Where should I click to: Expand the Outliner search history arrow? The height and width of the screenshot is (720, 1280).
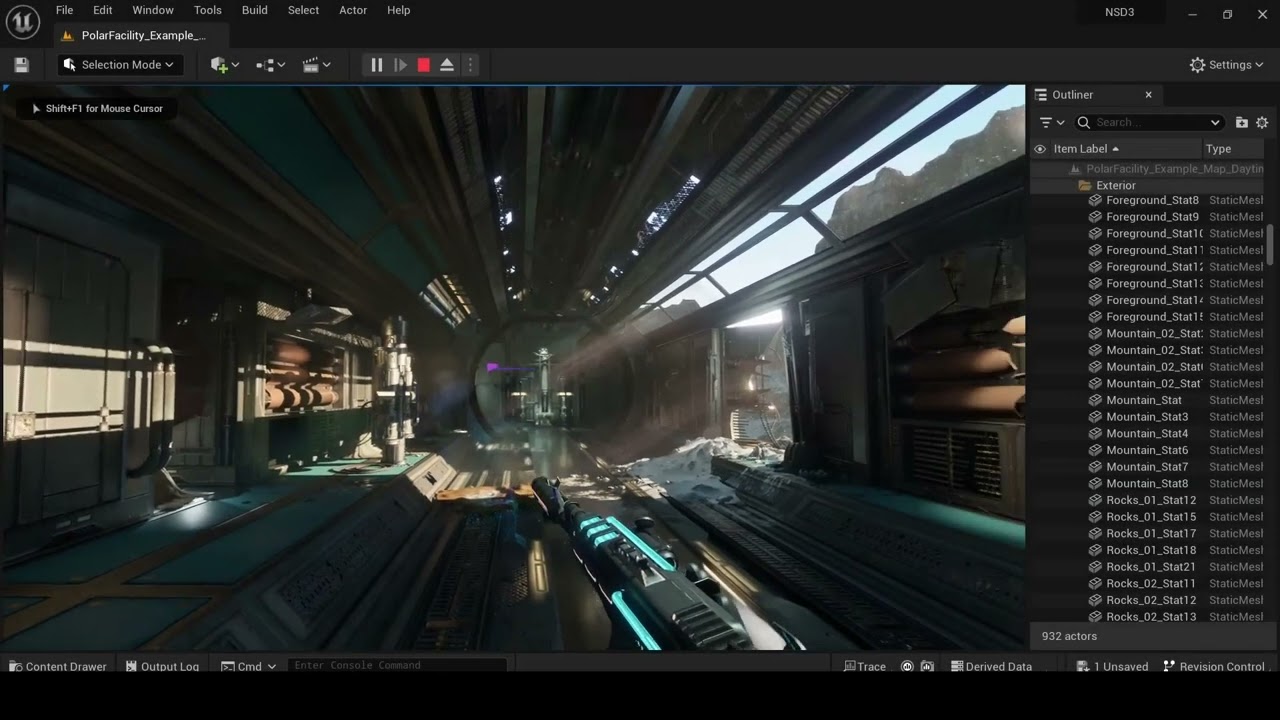point(1215,123)
